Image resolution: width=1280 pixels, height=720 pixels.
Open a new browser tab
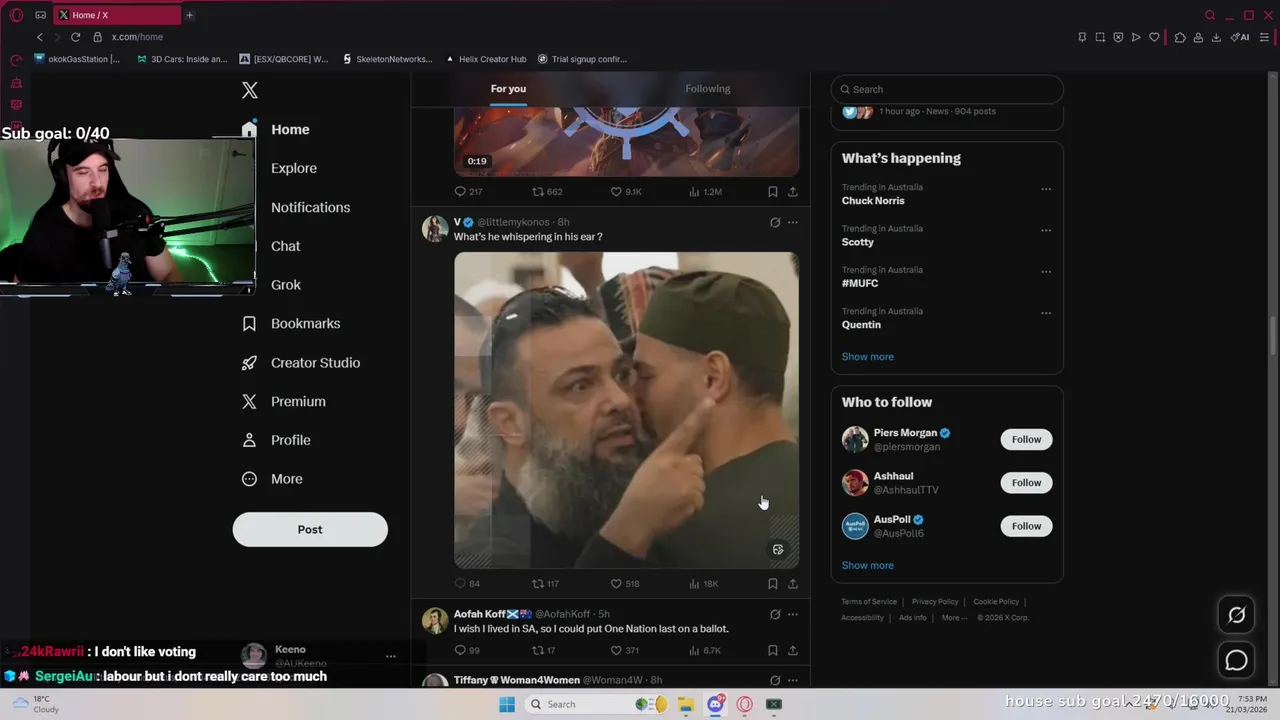189,15
